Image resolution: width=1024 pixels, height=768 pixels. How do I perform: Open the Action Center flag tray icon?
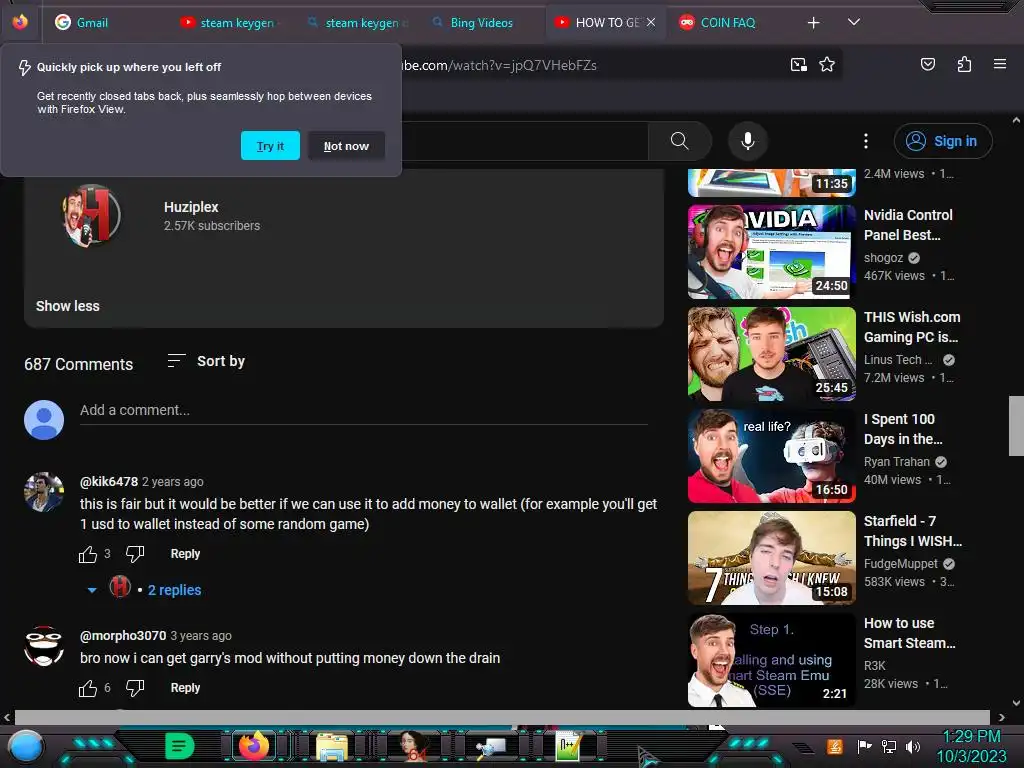pyautogui.click(x=864, y=746)
